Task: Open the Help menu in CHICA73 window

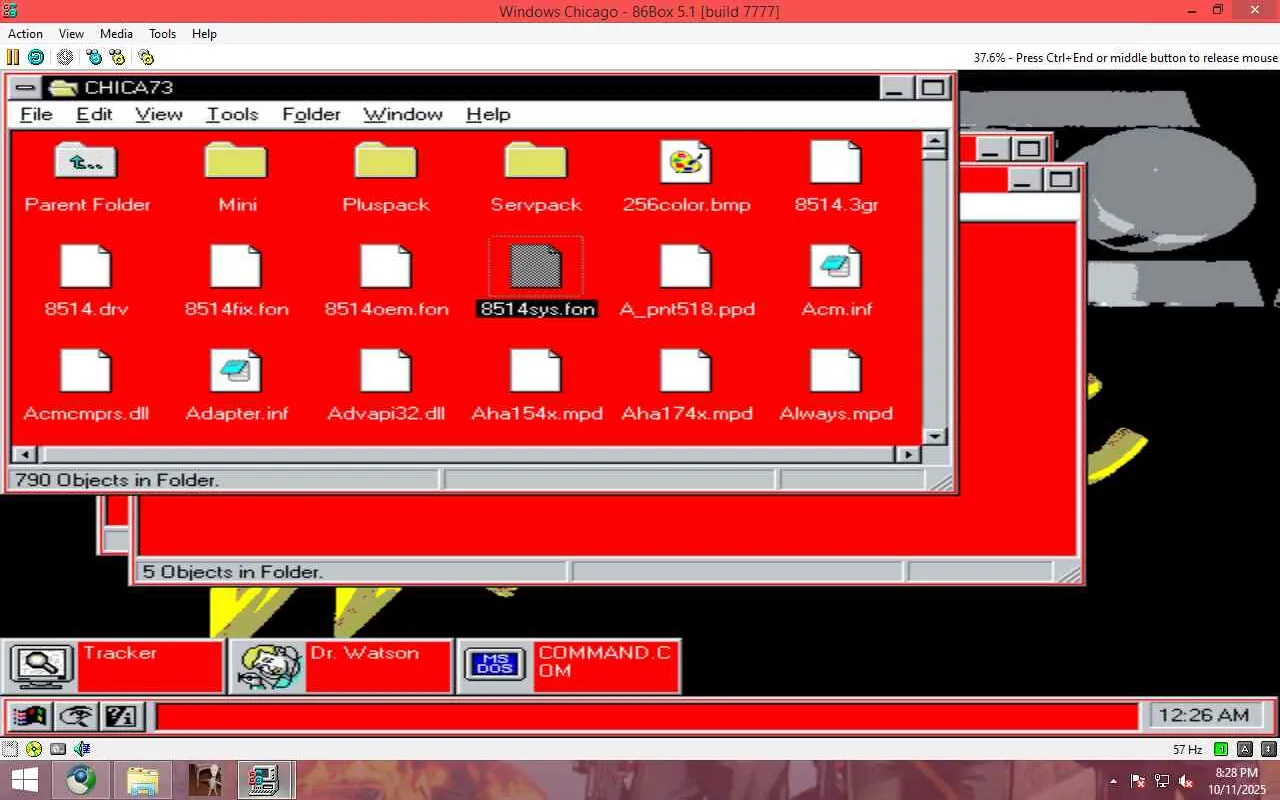Action: [x=488, y=114]
